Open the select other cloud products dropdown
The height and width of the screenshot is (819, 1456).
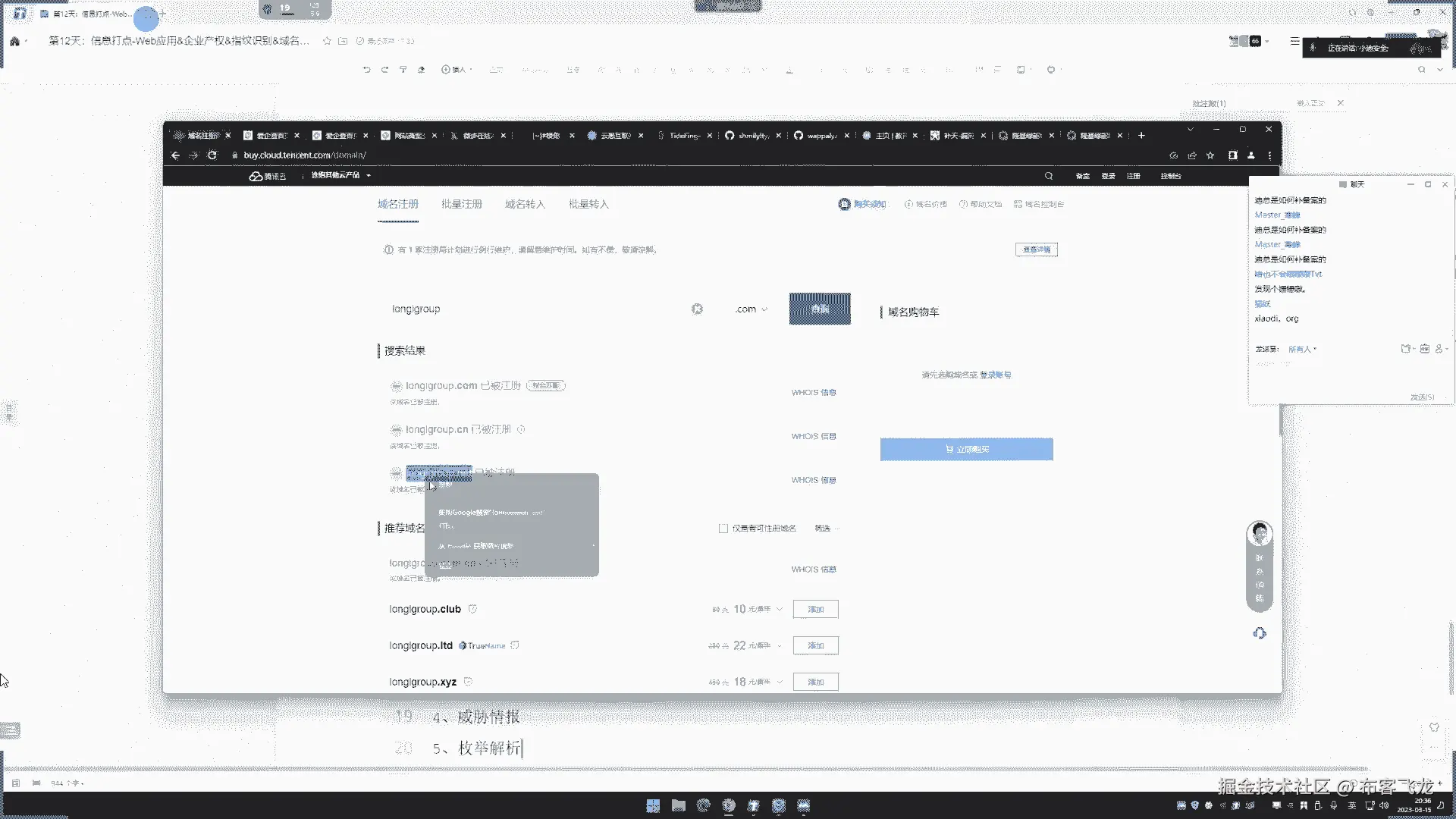[340, 176]
